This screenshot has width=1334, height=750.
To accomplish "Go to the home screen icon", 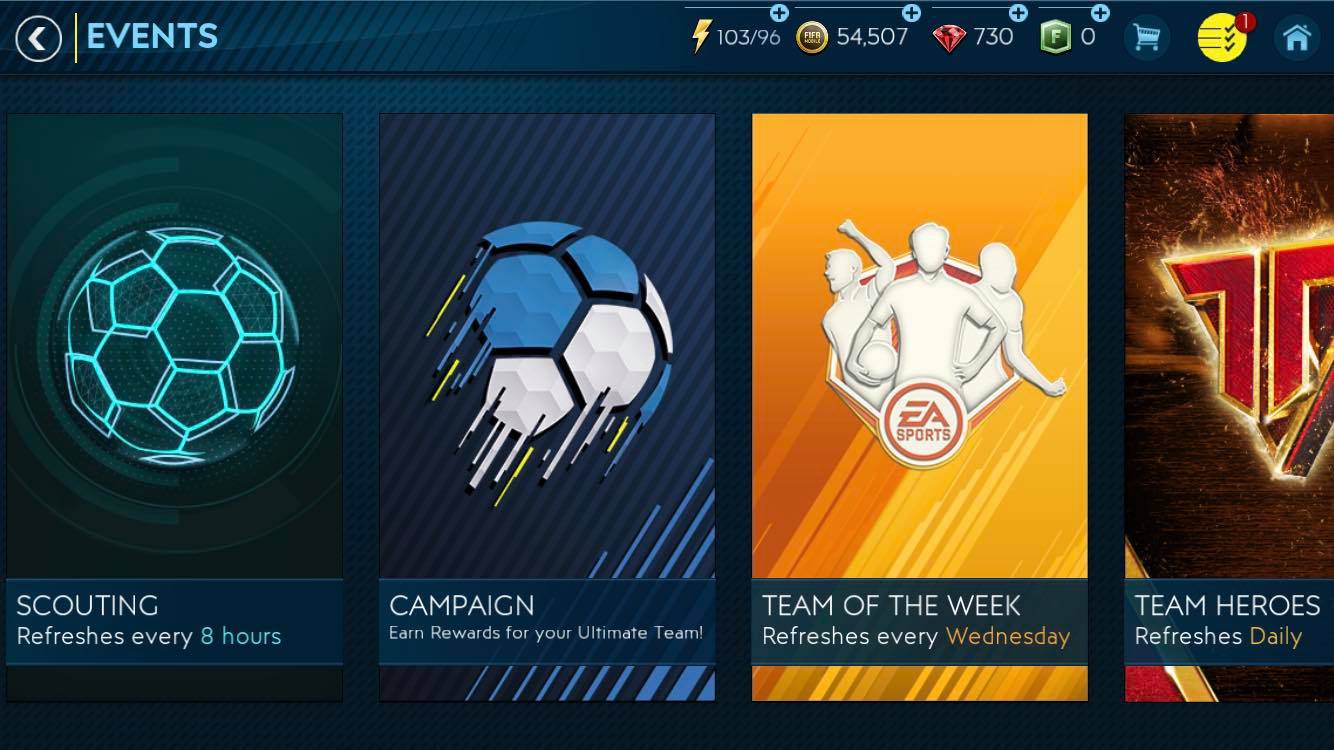I will point(1297,39).
